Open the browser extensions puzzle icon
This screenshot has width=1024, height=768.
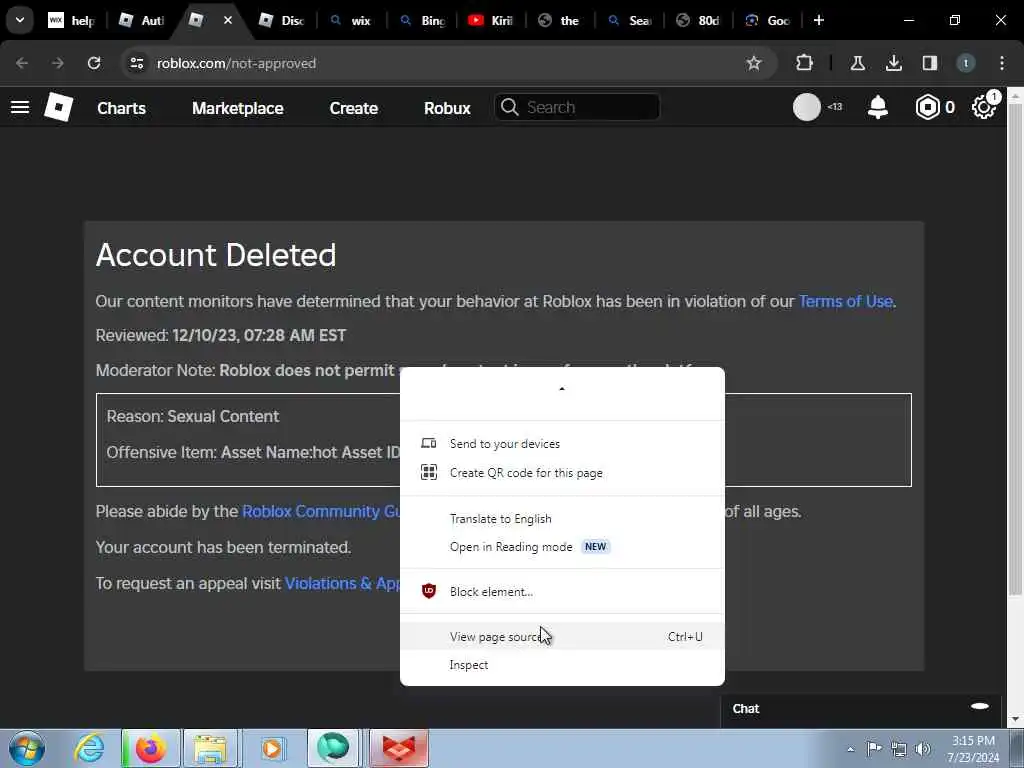[x=805, y=63]
